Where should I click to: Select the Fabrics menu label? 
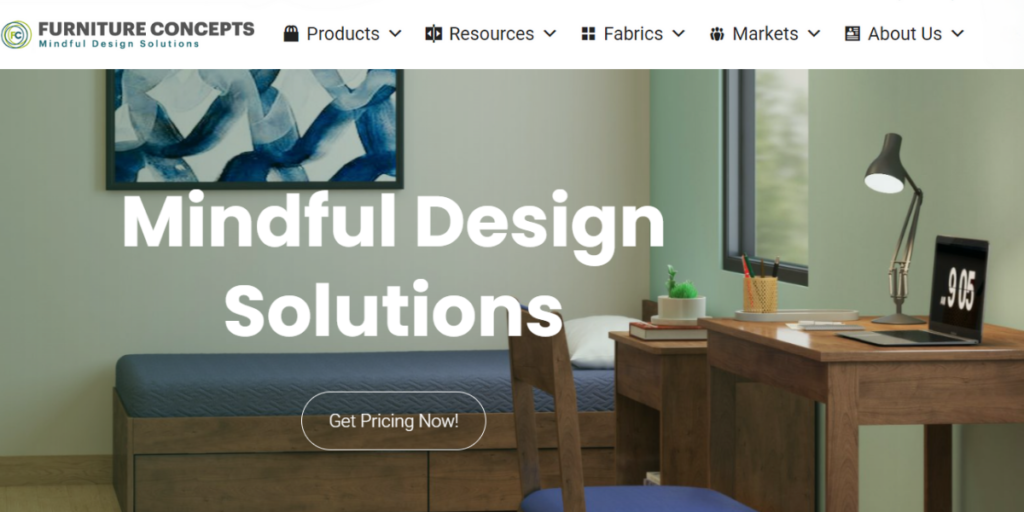[x=633, y=34]
